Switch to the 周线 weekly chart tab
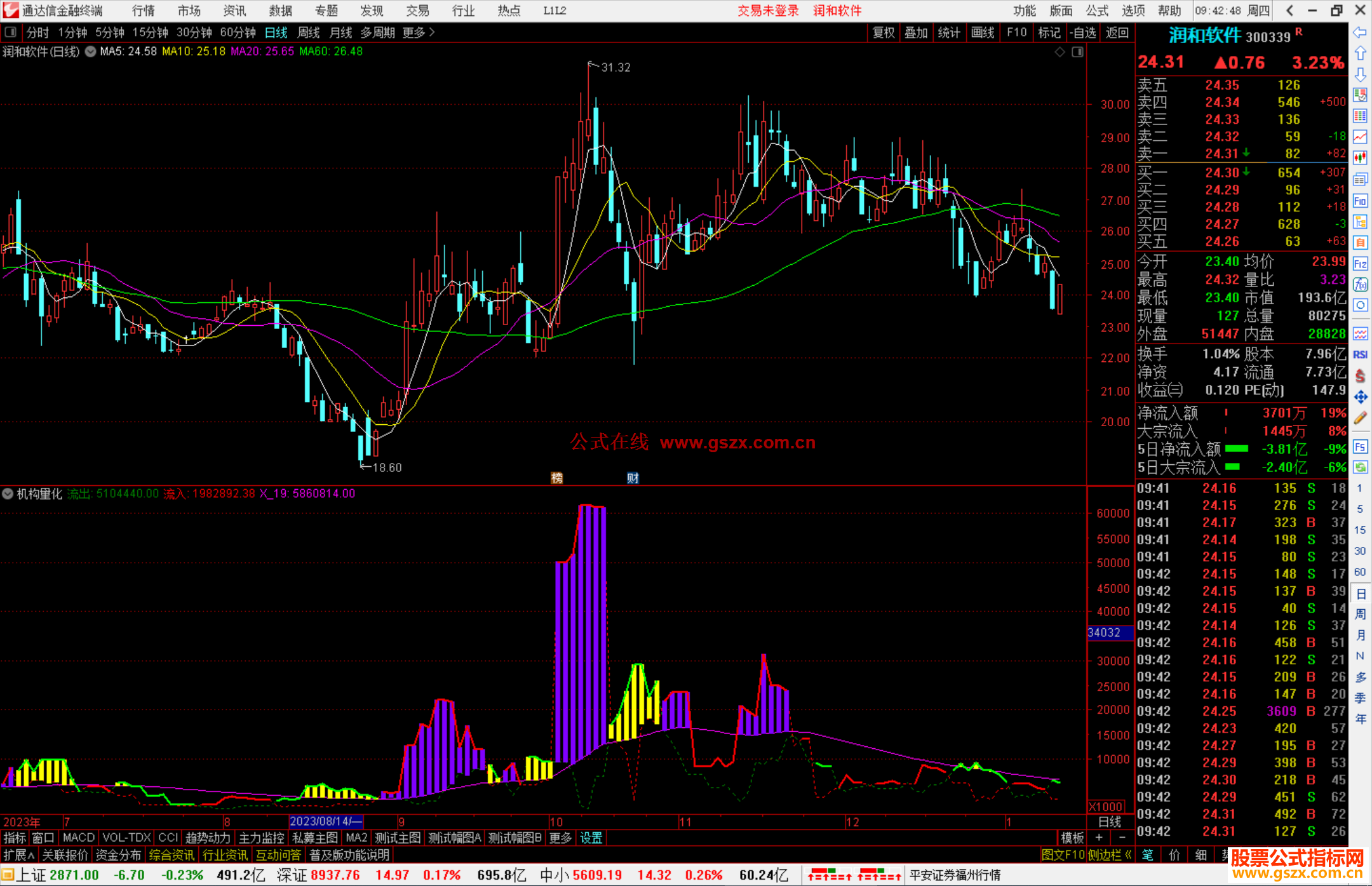This screenshot has width=1372, height=886. (309, 32)
